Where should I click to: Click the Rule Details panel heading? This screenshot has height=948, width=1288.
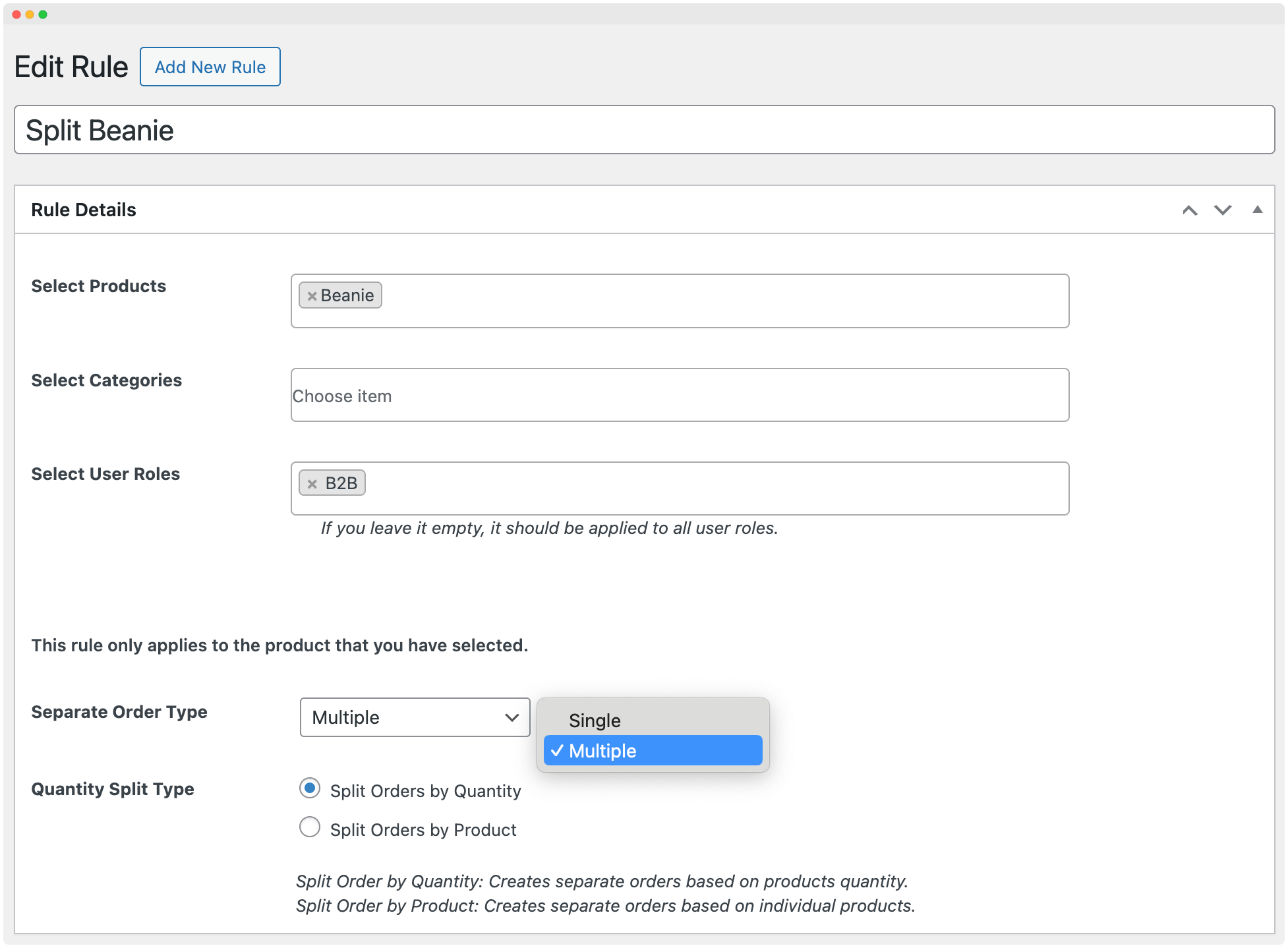pyautogui.click(x=84, y=210)
